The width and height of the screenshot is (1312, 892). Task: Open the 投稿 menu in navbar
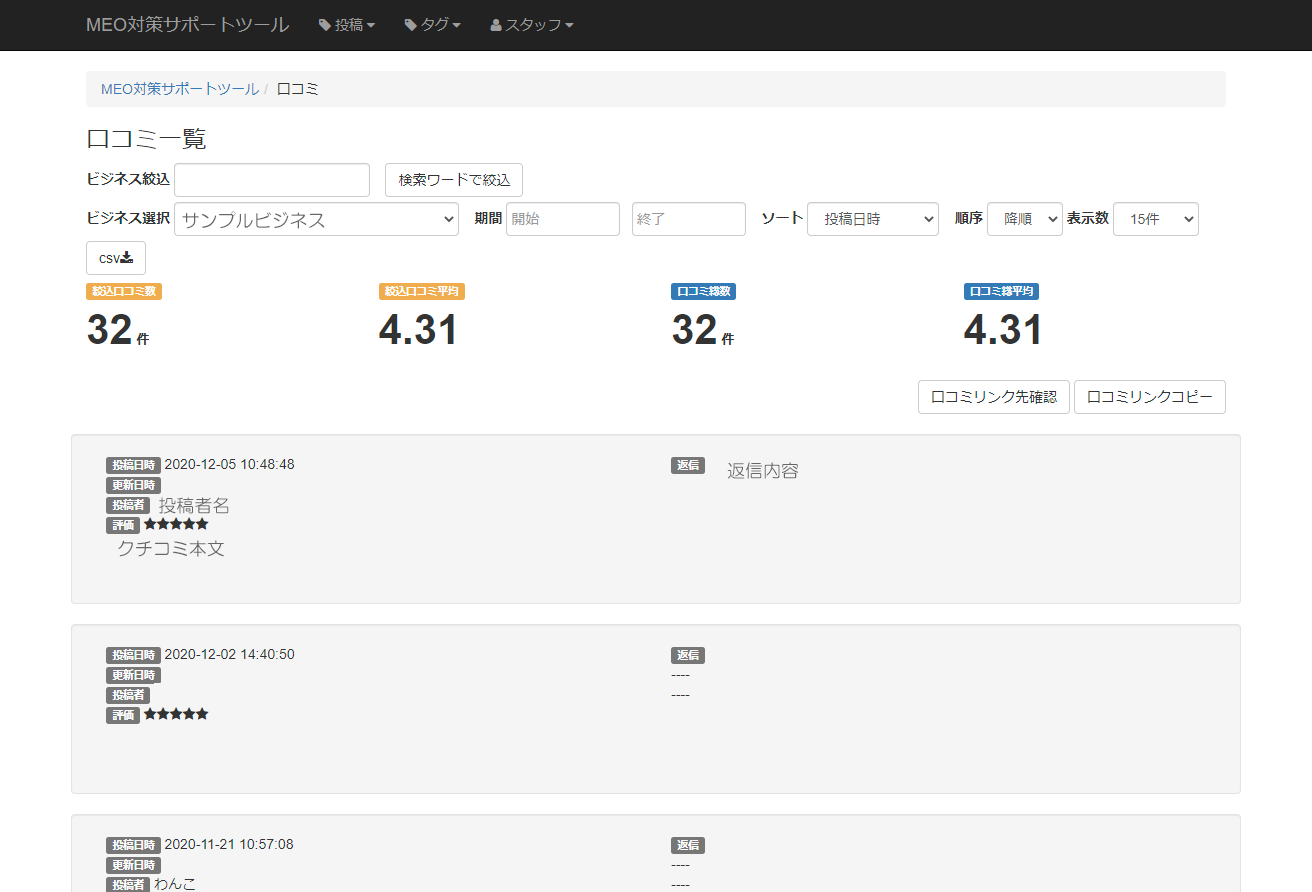(346, 25)
